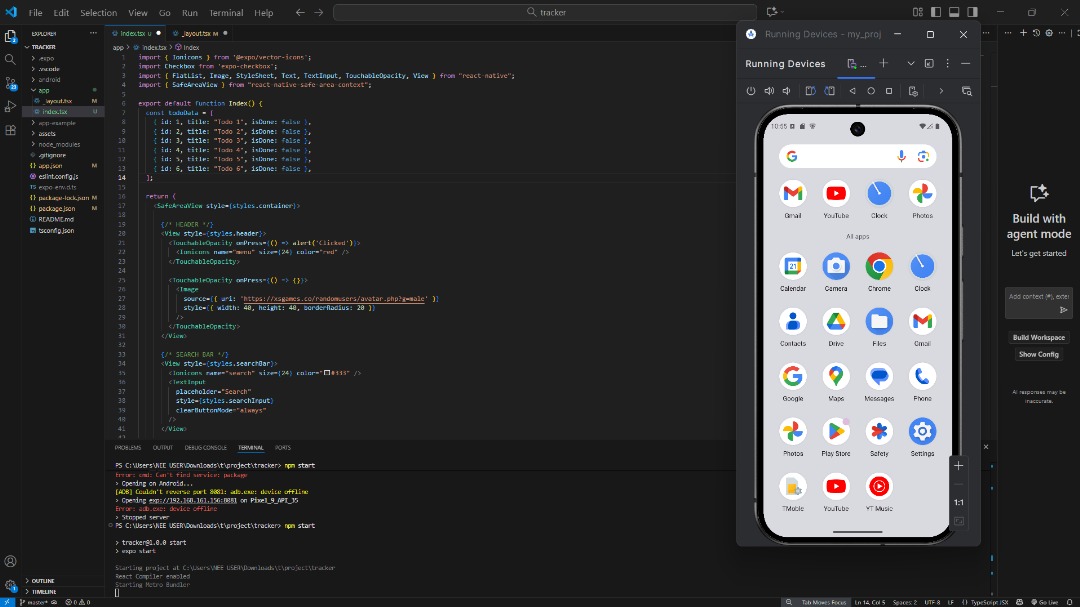Switch to the PROBLEMS panel tab
The image size is (1080, 607).
(127, 448)
